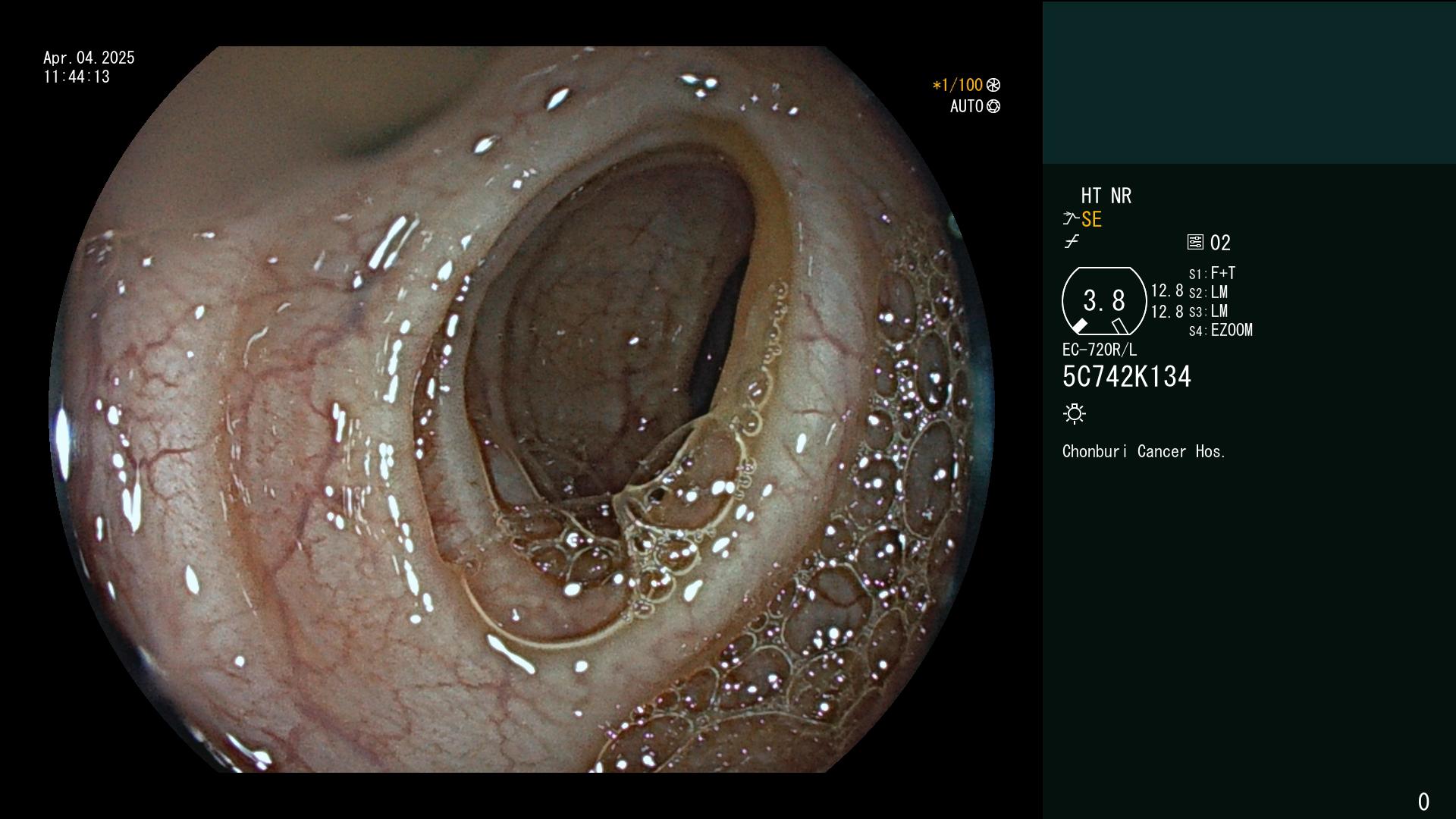Click the preset number 02
The width and height of the screenshot is (1456, 819).
point(1220,243)
